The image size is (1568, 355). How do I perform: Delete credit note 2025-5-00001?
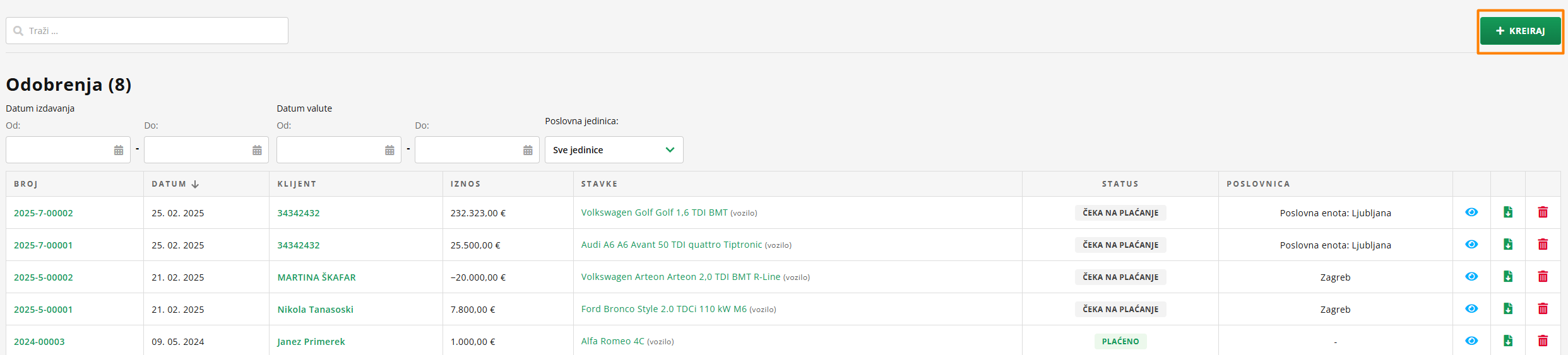click(x=1543, y=309)
